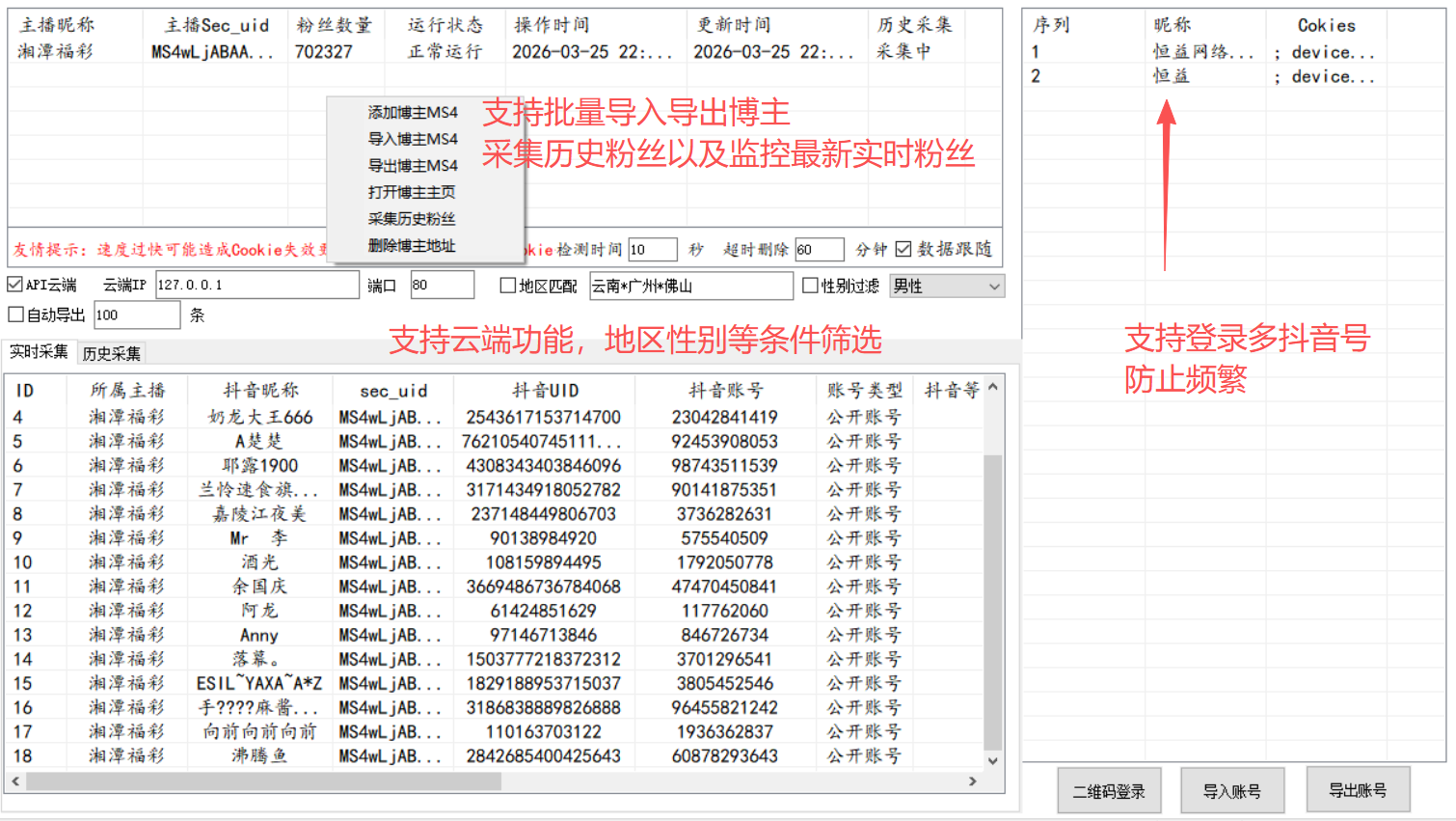The image size is (1456, 821).
Task: Click the vertical scrollbar down arrow
Action: (x=992, y=760)
